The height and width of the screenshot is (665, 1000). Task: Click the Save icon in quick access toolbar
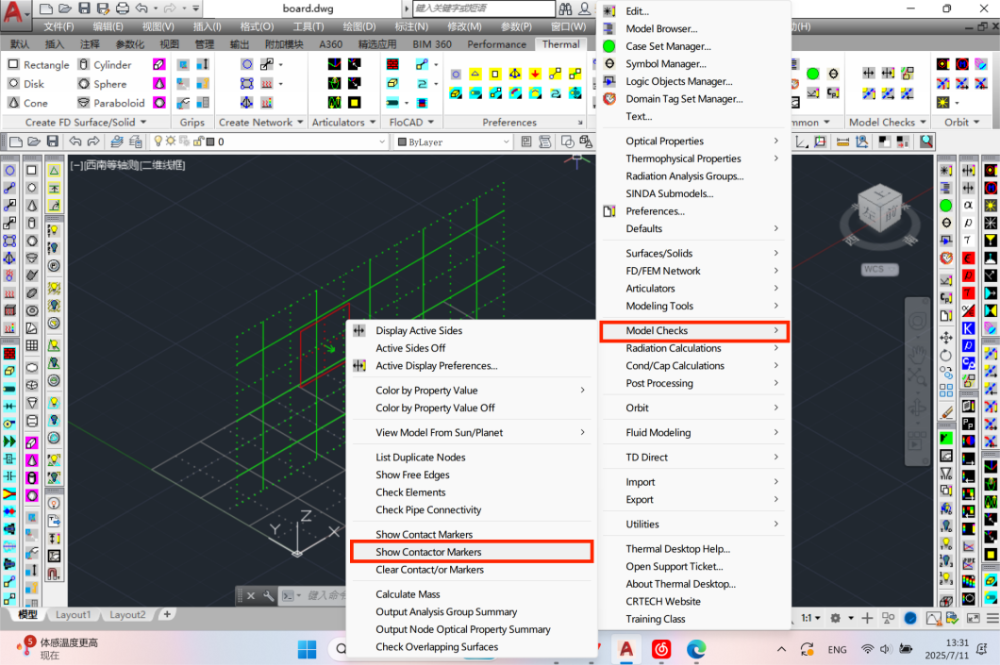84,8
